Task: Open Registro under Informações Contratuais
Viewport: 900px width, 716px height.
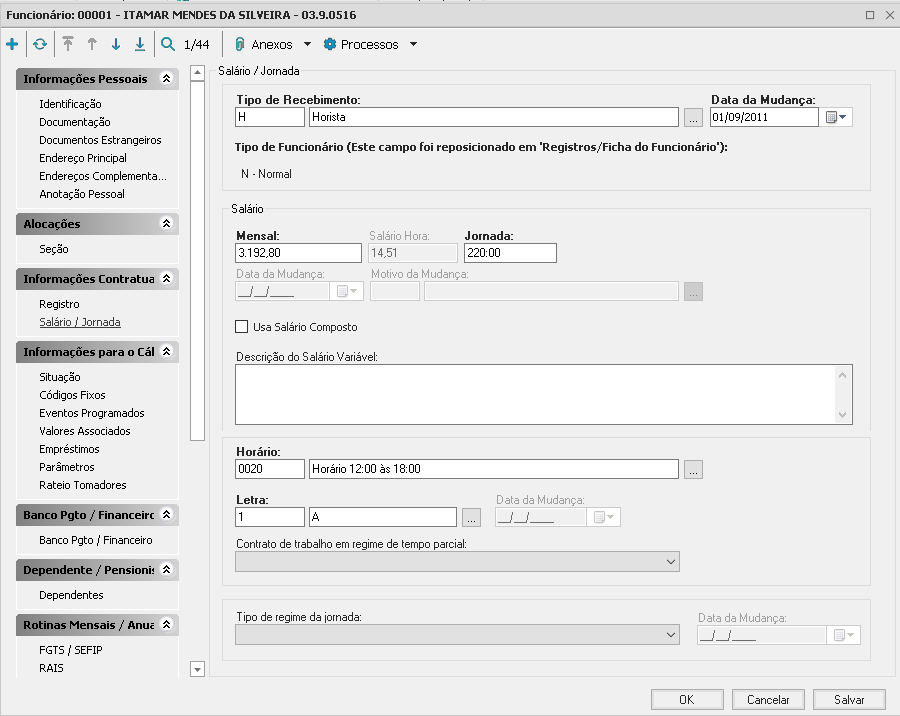Action: click(59, 304)
